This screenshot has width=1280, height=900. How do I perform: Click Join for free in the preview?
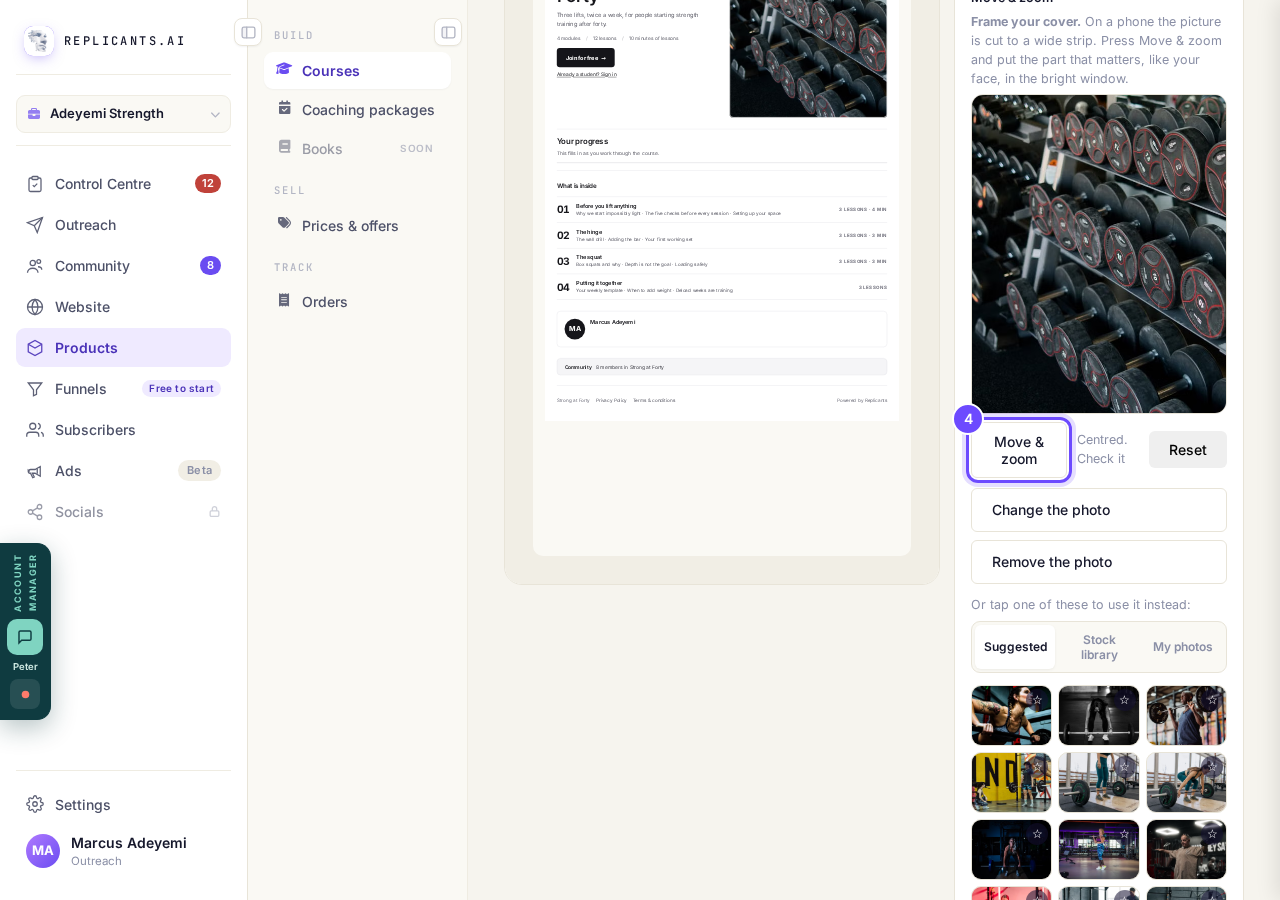(586, 58)
